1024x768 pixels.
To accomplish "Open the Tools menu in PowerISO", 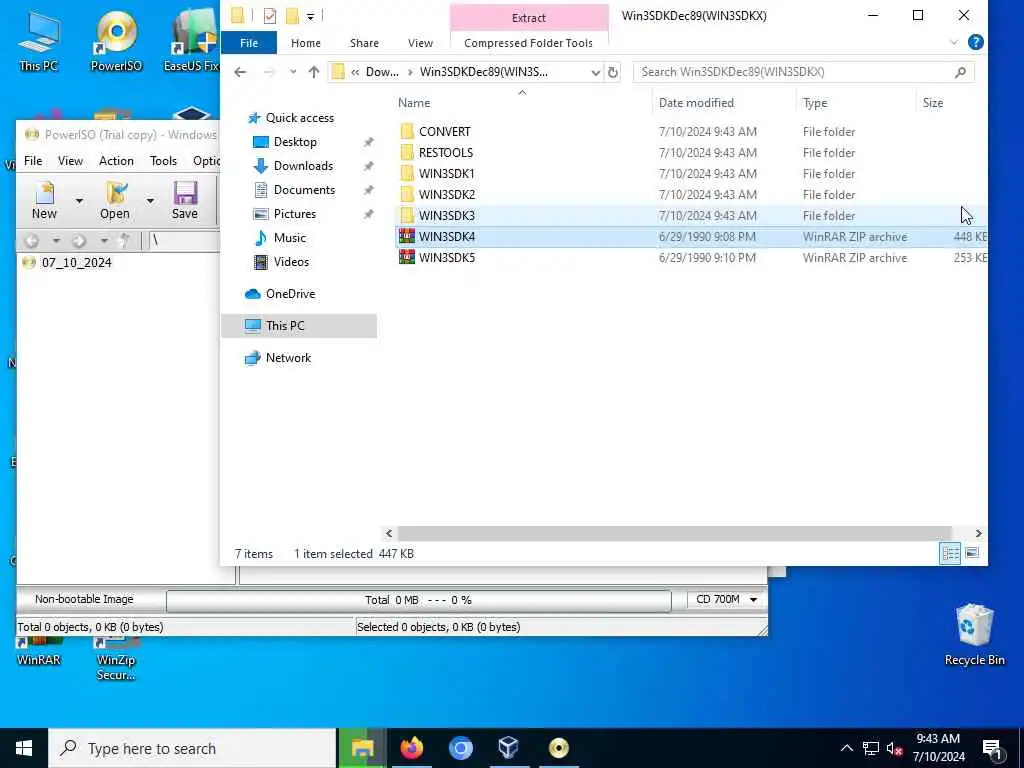I will pos(163,161).
